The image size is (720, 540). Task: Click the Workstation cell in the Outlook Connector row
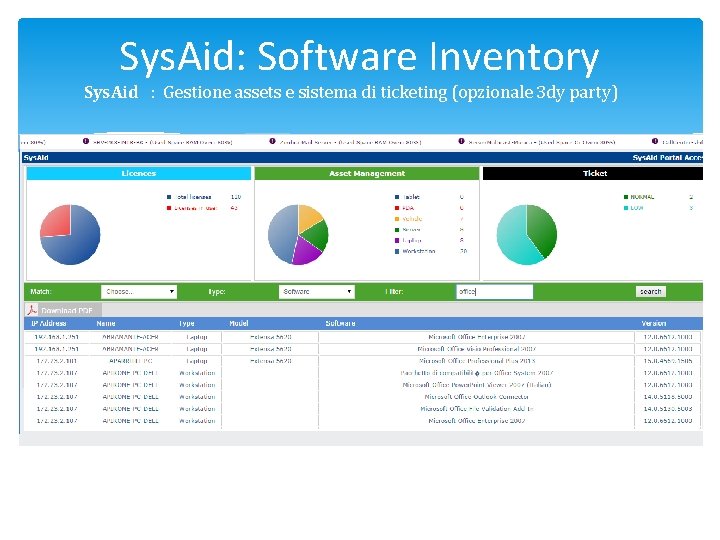pyautogui.click(x=197, y=397)
